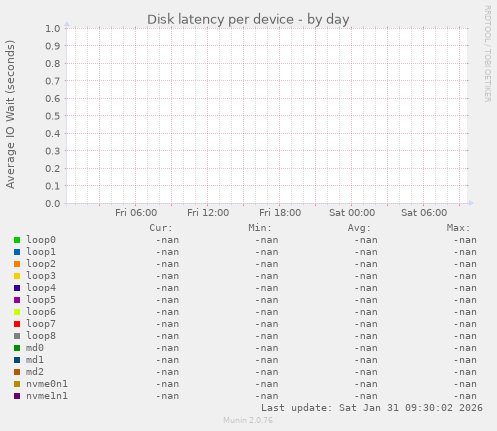This screenshot has height=431, width=497.
Task: Select the loop2 device label
Action: click(41, 264)
